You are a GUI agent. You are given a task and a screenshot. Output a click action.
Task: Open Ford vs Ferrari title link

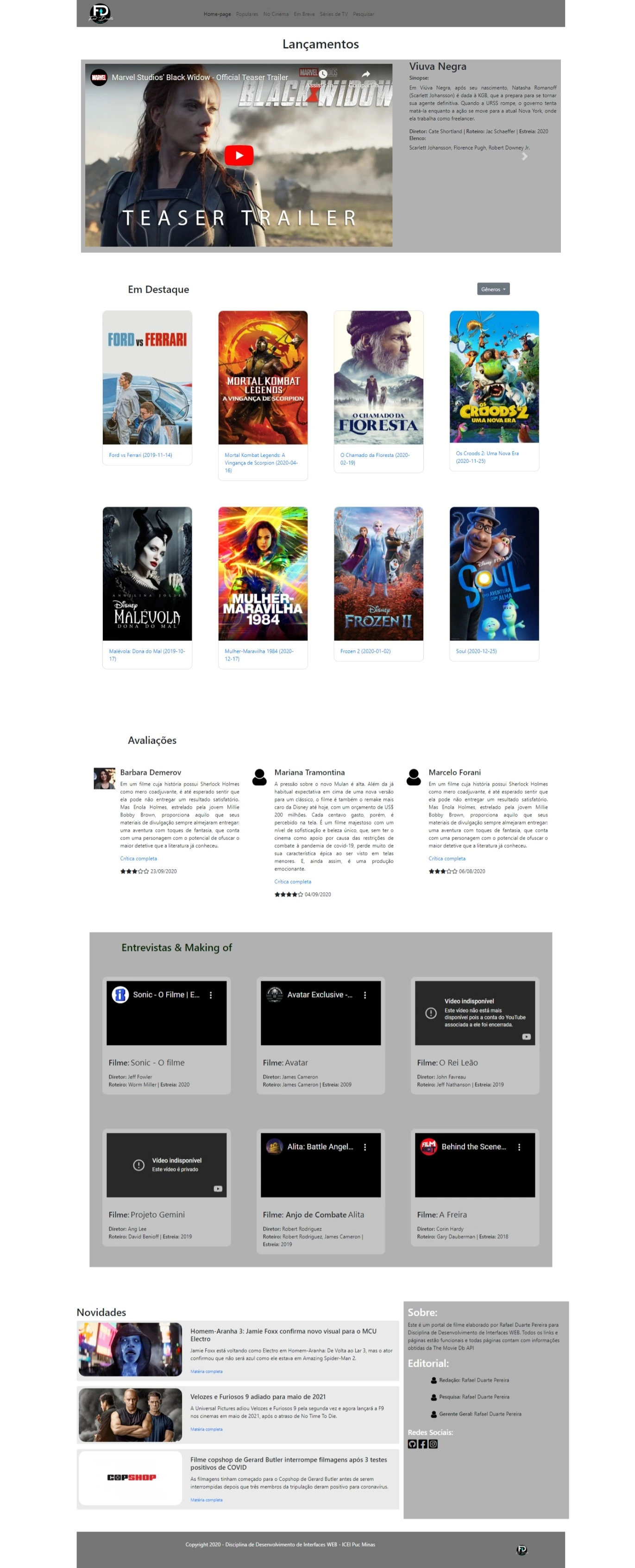click(140, 455)
